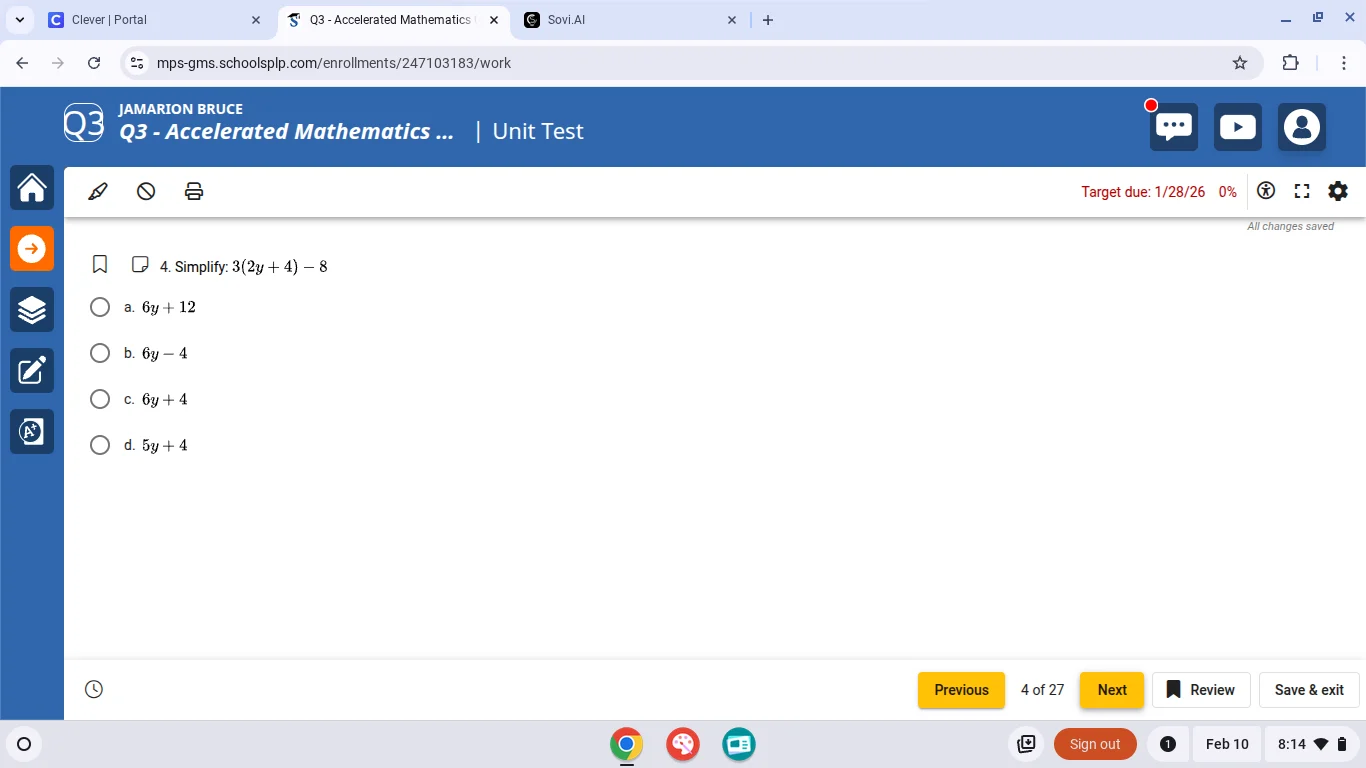The height and width of the screenshot is (768, 1366).
Task: Click the answer eliminator strike-out icon
Action: pyautogui.click(x=146, y=191)
